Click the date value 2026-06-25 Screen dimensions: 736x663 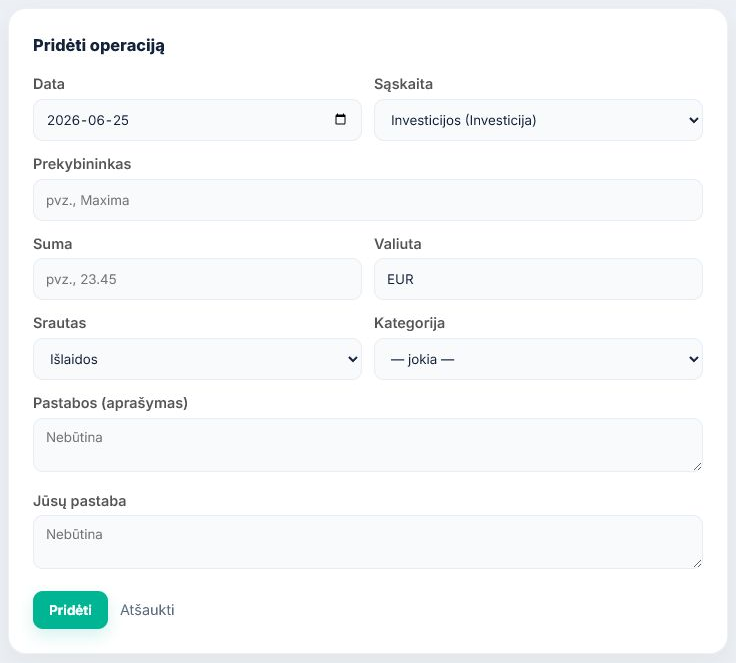(88, 120)
